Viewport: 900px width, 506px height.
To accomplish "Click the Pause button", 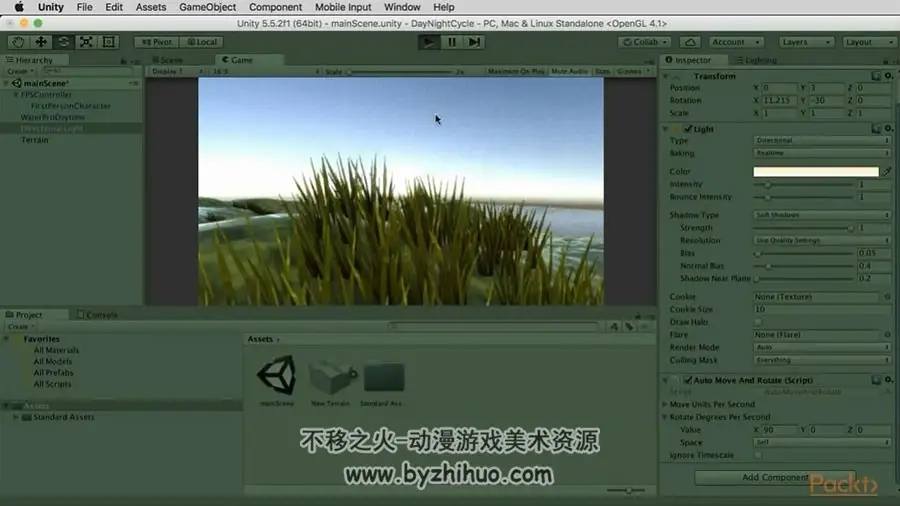I will (x=452, y=42).
